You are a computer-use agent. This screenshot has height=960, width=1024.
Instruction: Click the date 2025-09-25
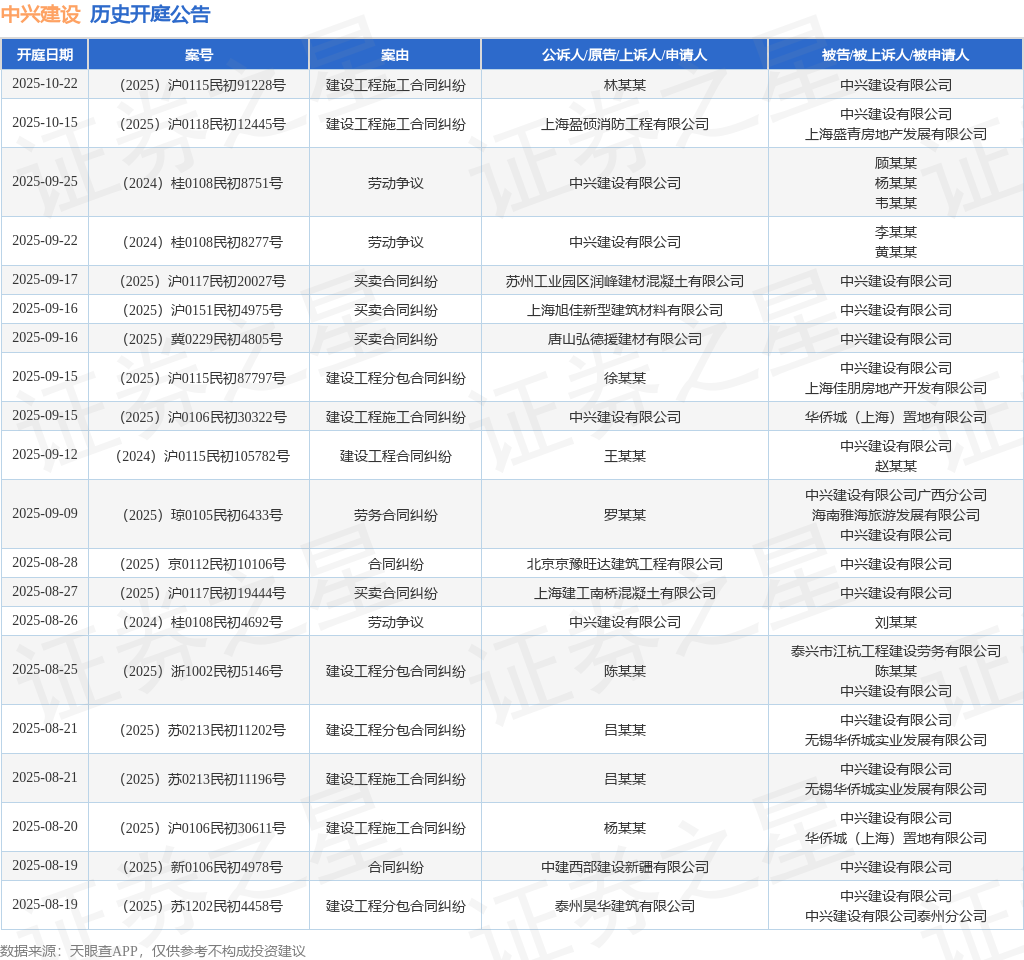point(44,182)
